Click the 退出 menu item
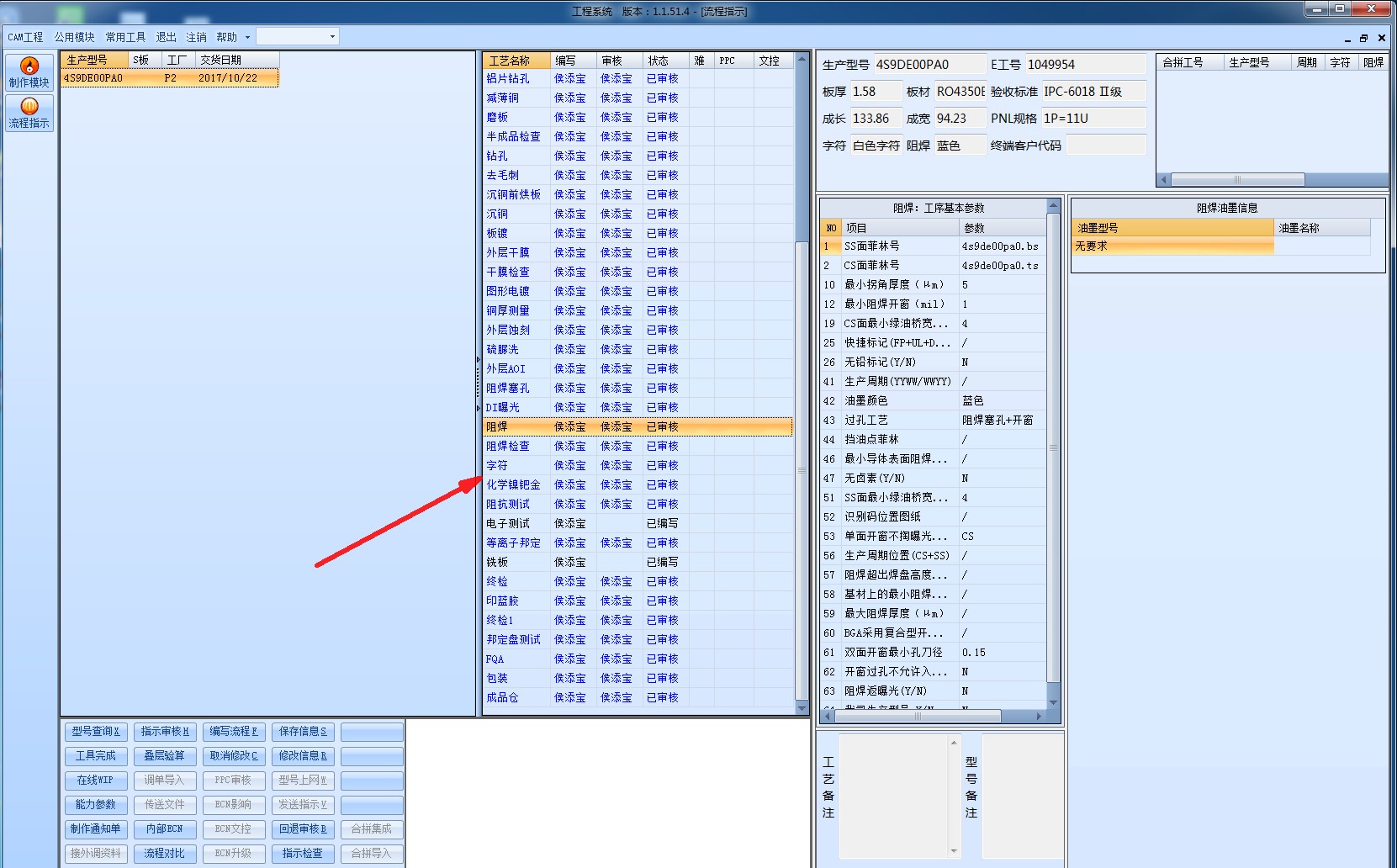This screenshot has height=868, width=1397. (166, 37)
